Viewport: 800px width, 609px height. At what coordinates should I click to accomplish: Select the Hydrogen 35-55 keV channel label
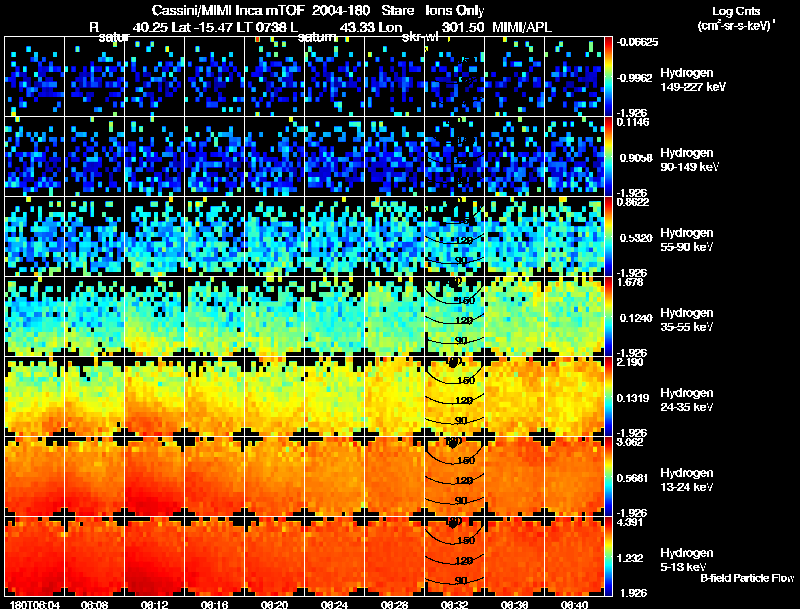[x=687, y=320]
